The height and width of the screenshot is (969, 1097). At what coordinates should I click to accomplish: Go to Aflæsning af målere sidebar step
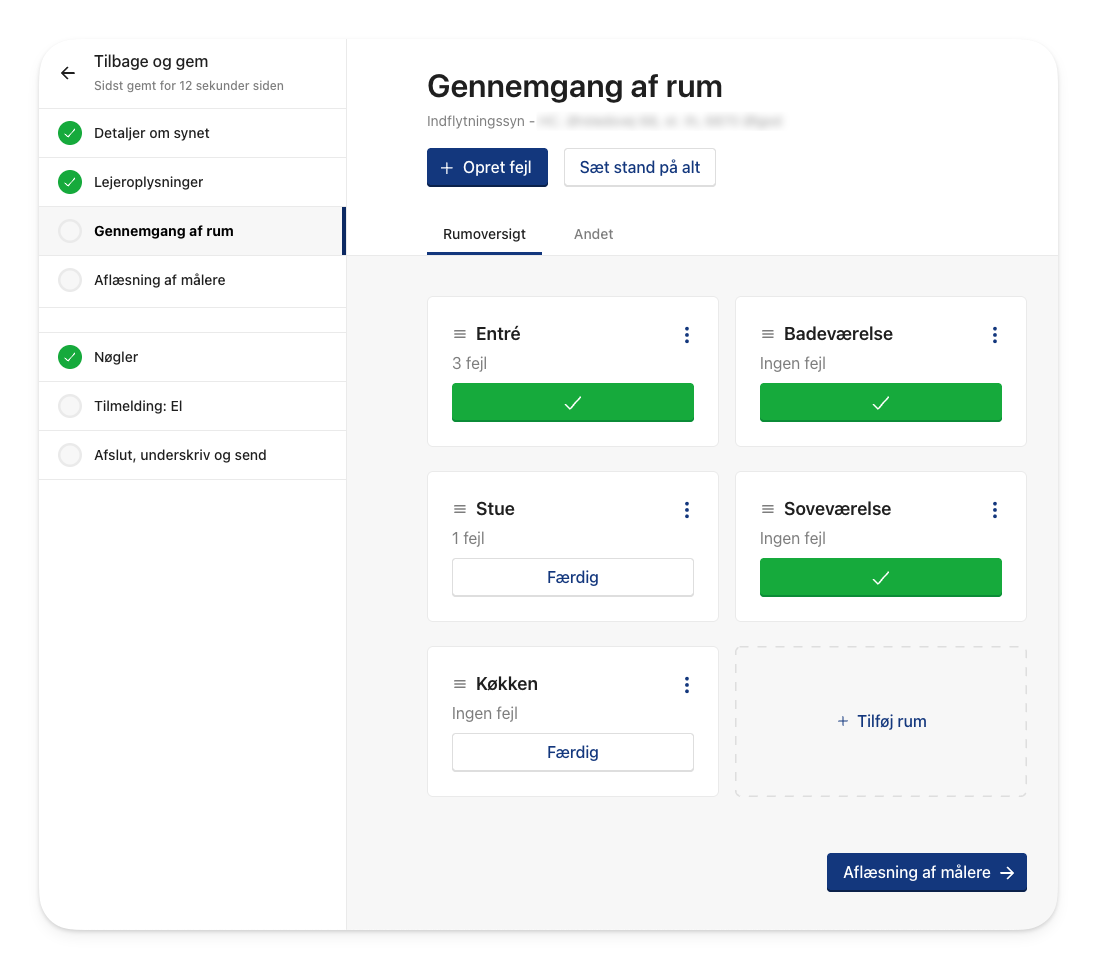(192, 280)
